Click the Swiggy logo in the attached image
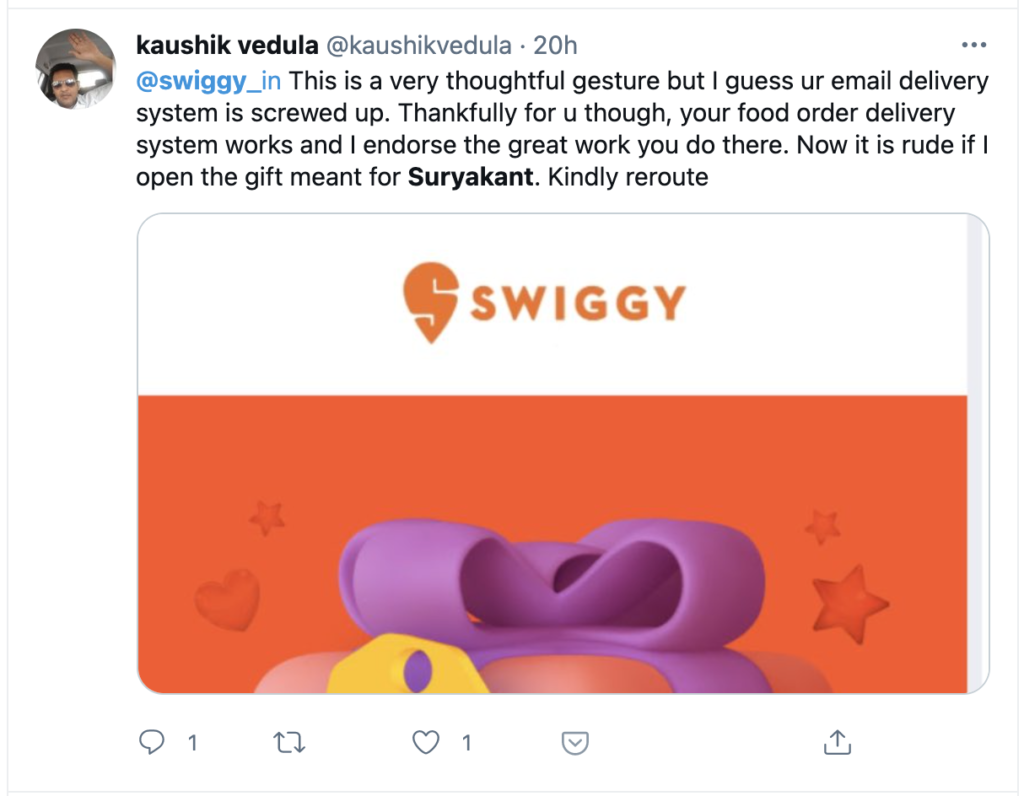Image resolution: width=1024 pixels, height=796 pixels. [x=545, y=302]
